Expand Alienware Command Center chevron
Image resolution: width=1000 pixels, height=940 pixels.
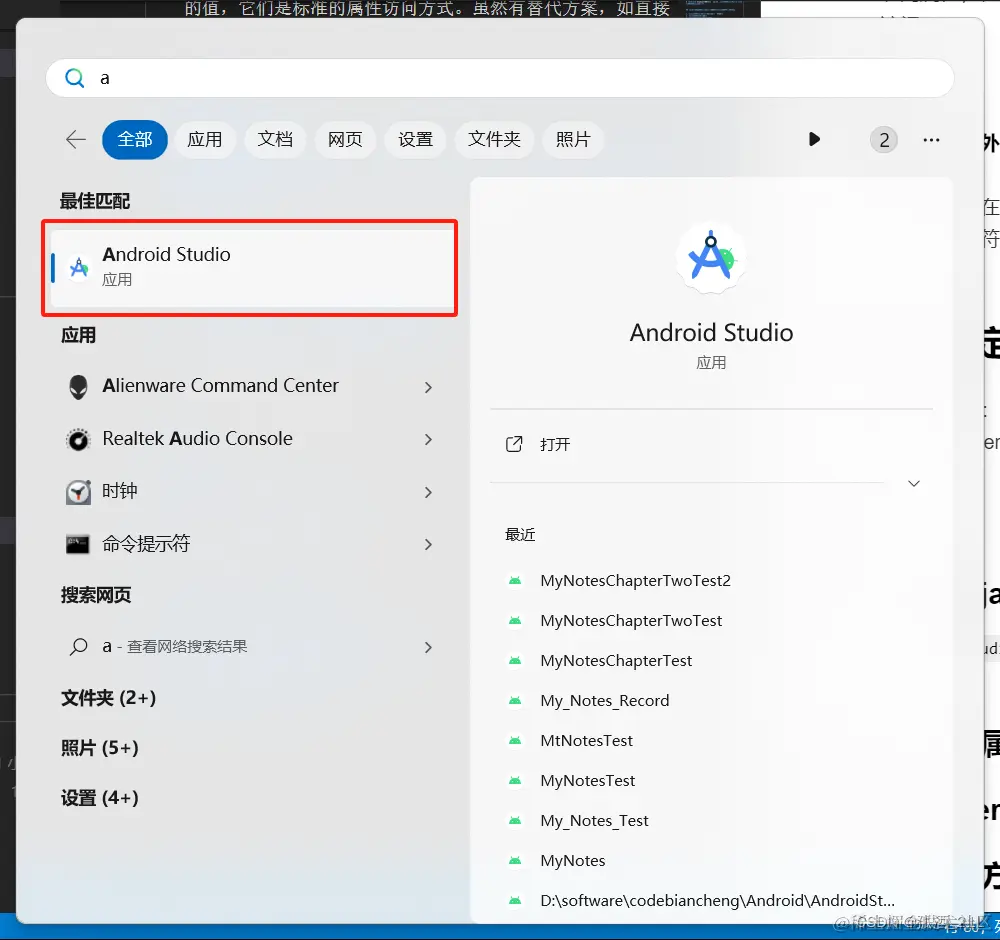[429, 387]
